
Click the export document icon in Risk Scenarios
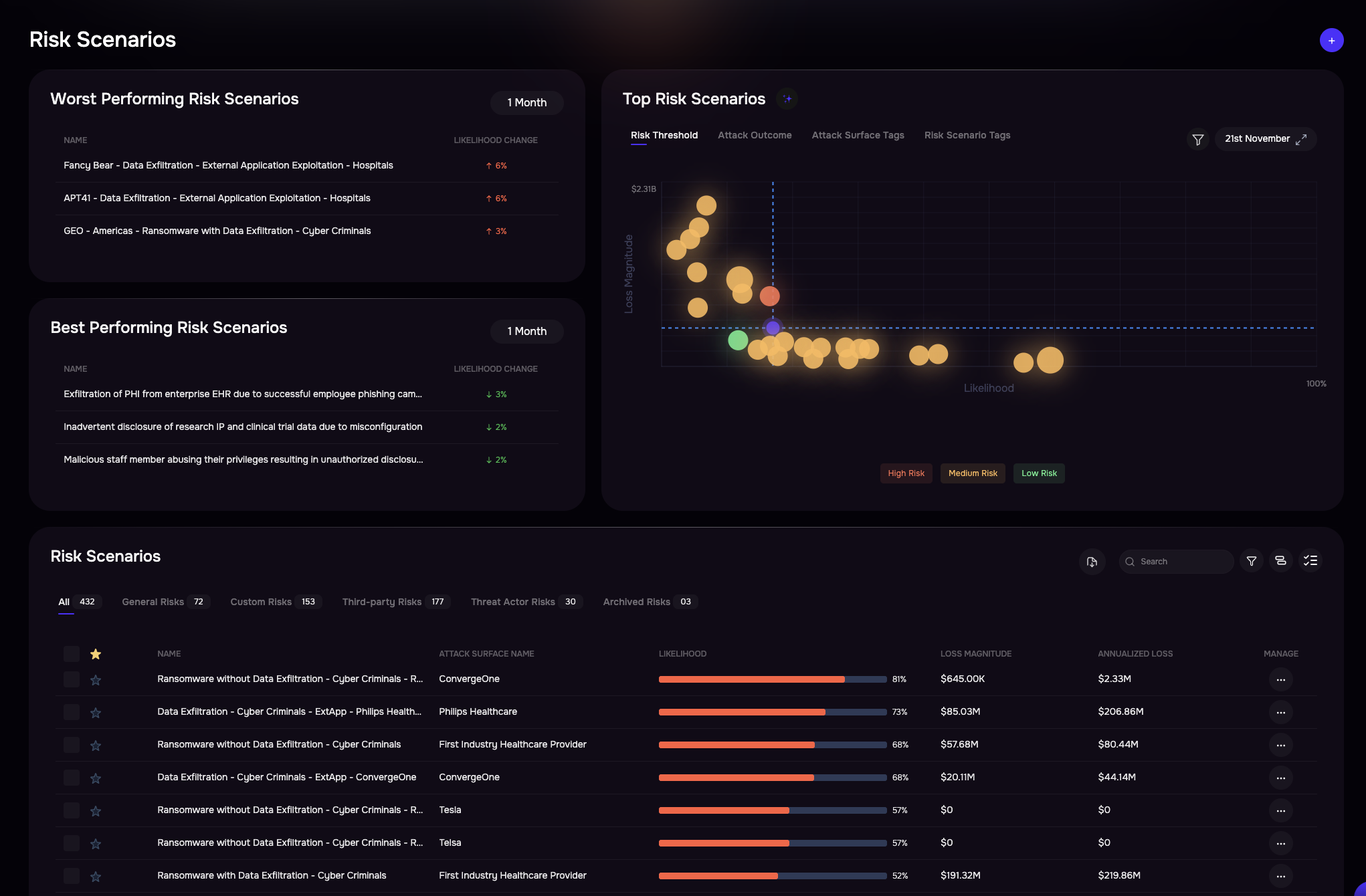1092,562
